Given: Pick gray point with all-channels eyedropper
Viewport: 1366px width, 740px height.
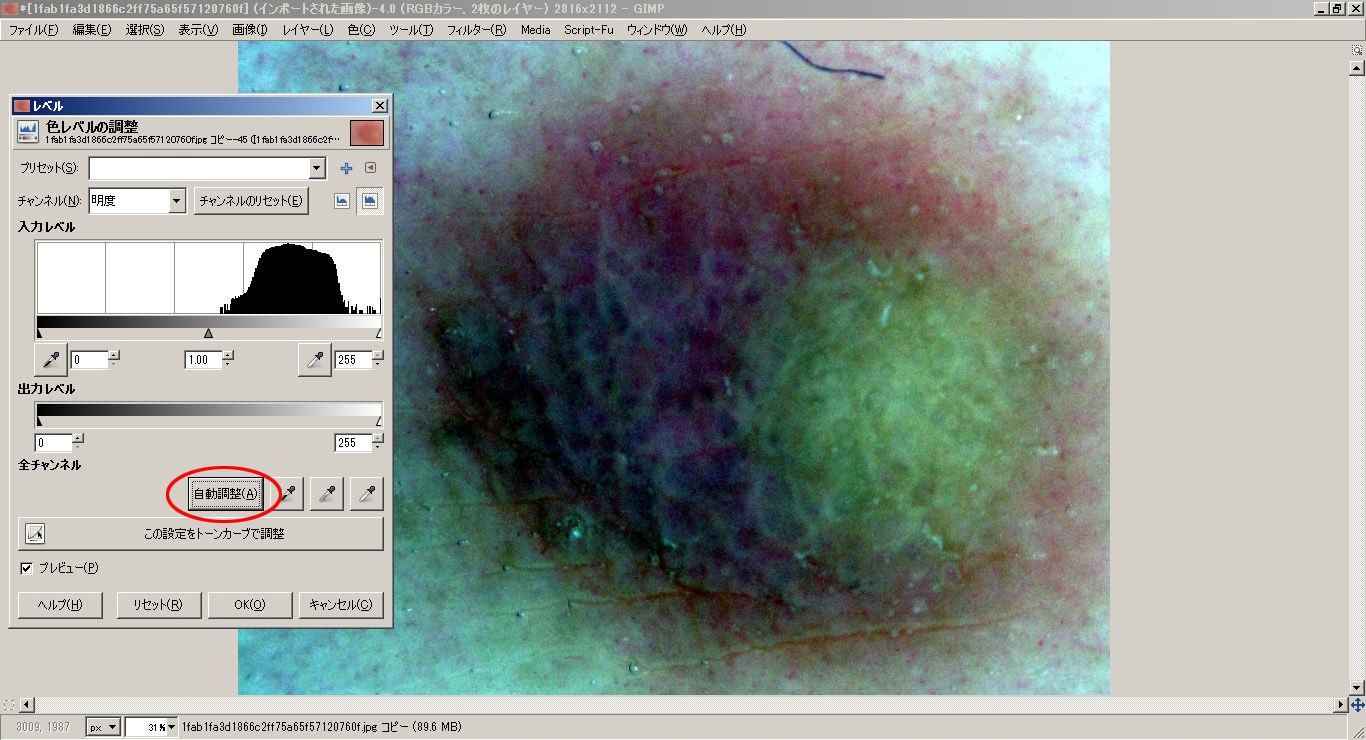Looking at the screenshot, I should (328, 494).
